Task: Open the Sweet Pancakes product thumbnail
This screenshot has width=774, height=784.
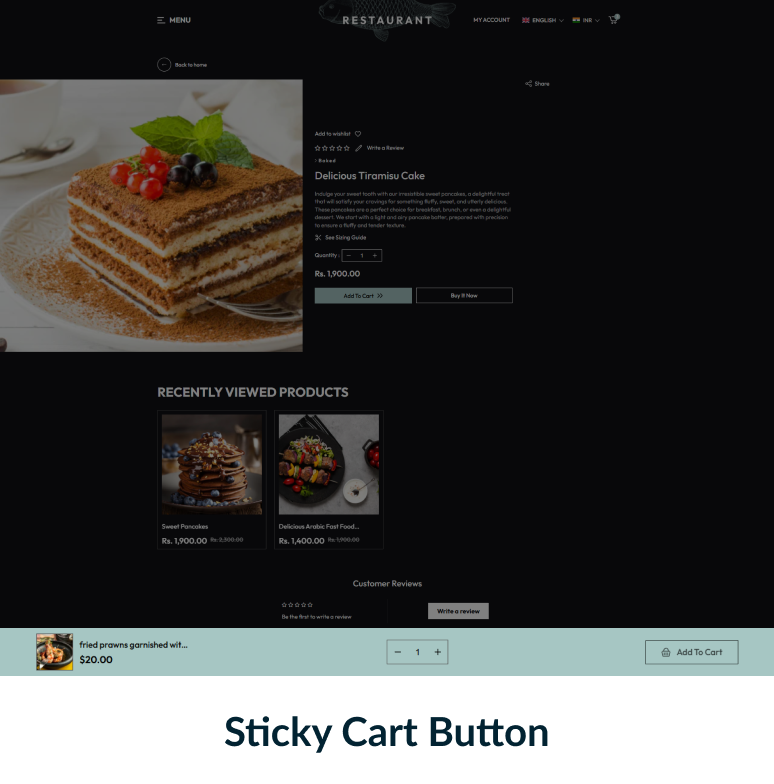Action: pyautogui.click(x=212, y=464)
